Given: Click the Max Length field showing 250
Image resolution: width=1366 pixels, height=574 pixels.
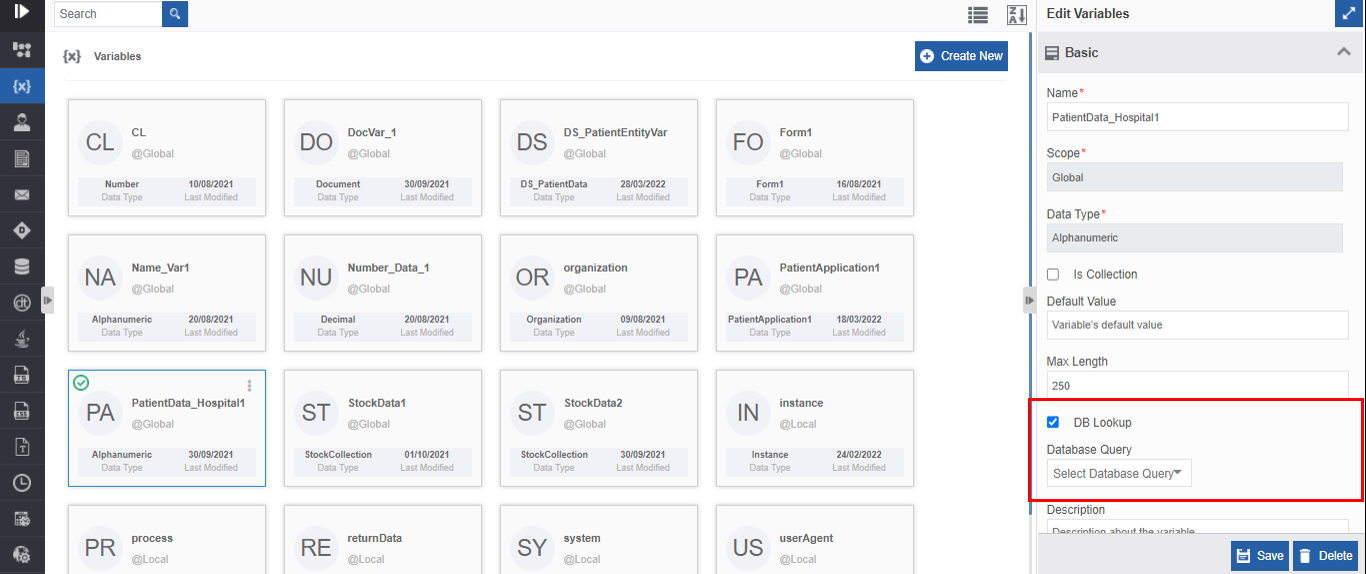Looking at the screenshot, I should click(1198, 385).
